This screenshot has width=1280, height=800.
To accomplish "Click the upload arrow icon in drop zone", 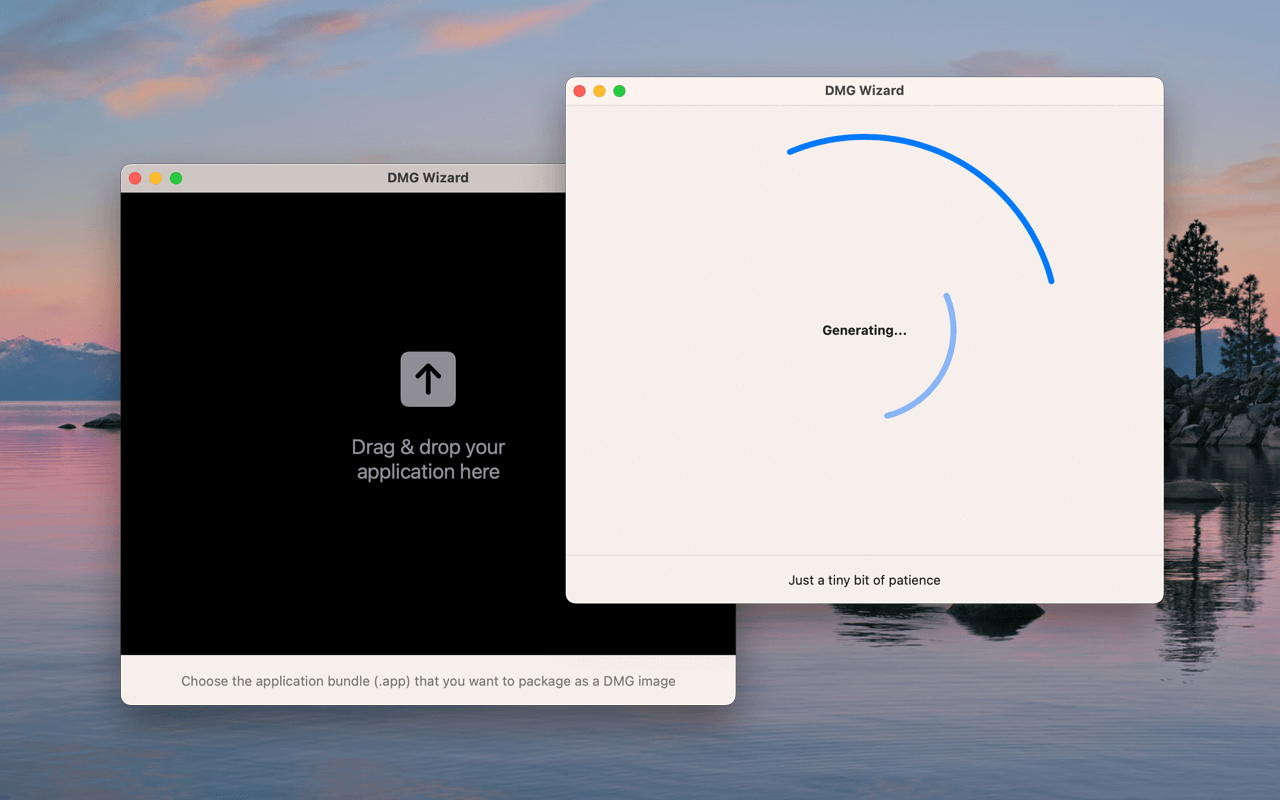I will point(428,379).
